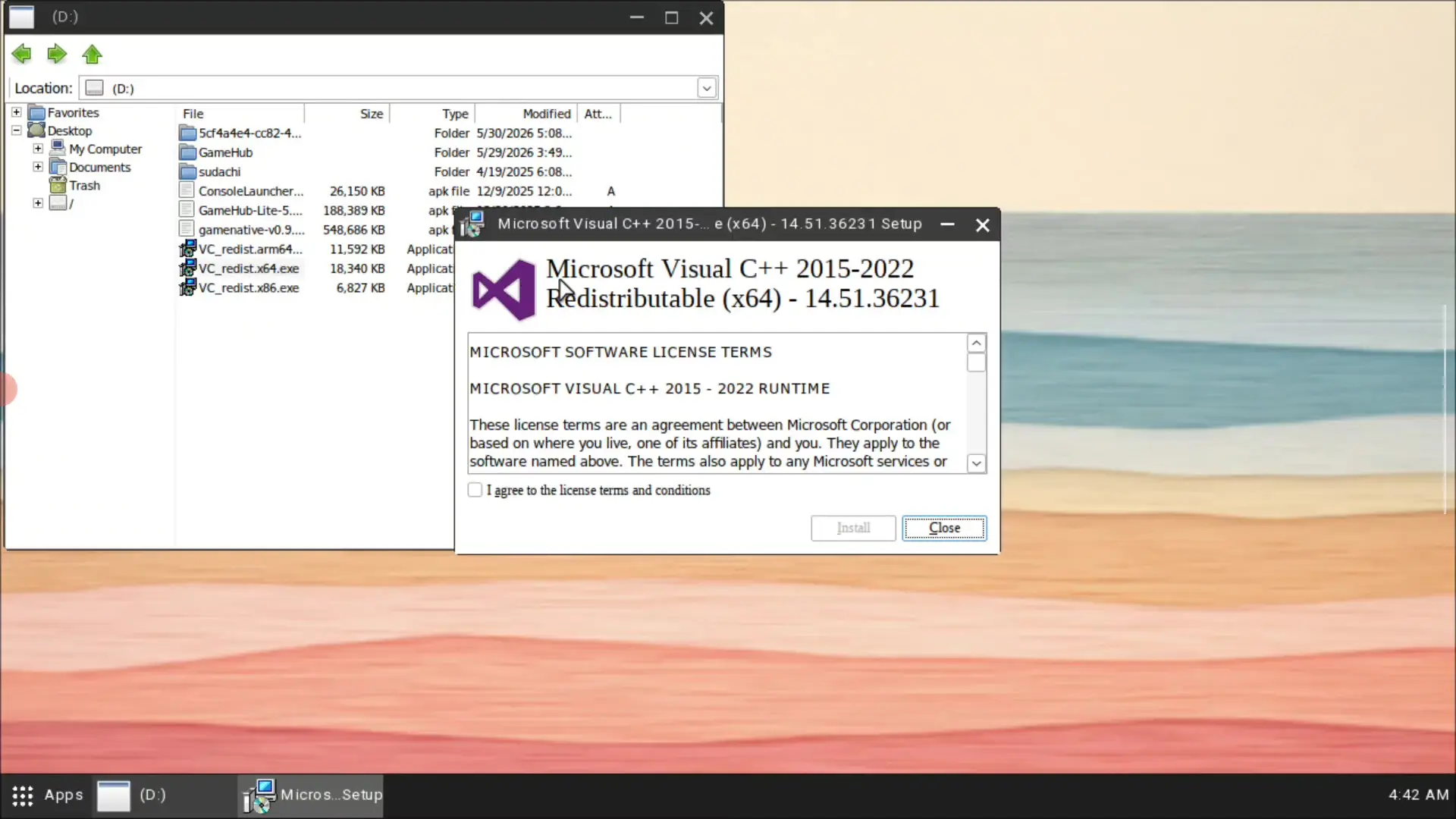Select the Favorites folder icon
Image resolution: width=1456 pixels, height=819 pixels.
click(36, 112)
